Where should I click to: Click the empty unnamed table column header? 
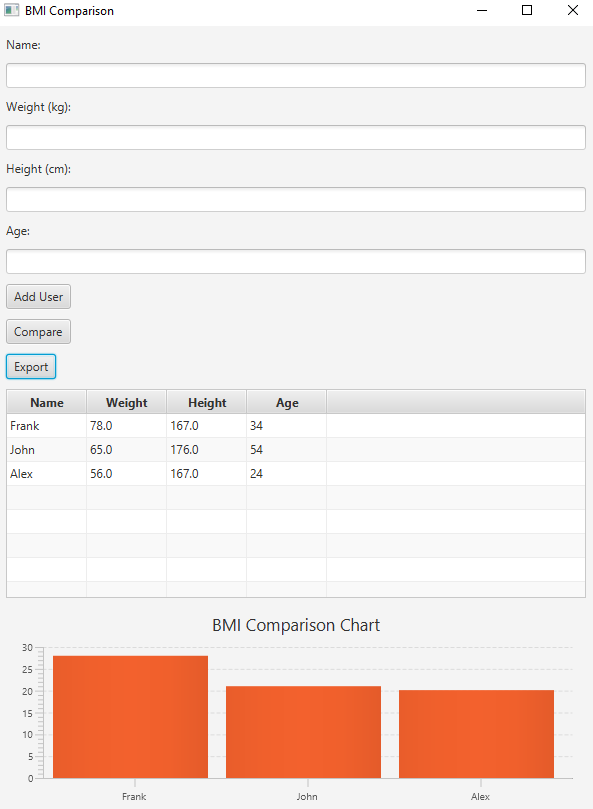pyautogui.click(x=455, y=401)
